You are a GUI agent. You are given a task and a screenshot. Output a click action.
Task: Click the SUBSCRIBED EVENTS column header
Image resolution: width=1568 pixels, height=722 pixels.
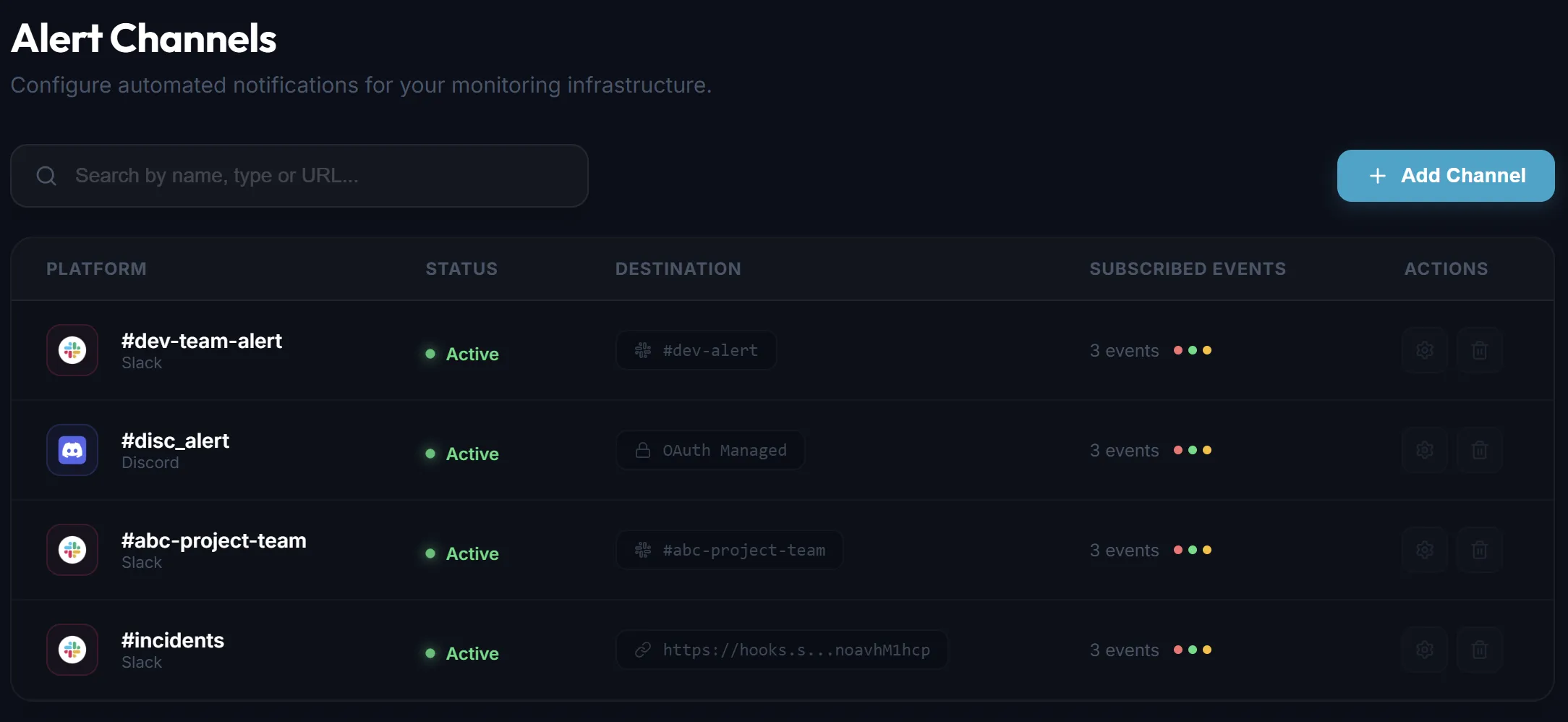tap(1188, 269)
